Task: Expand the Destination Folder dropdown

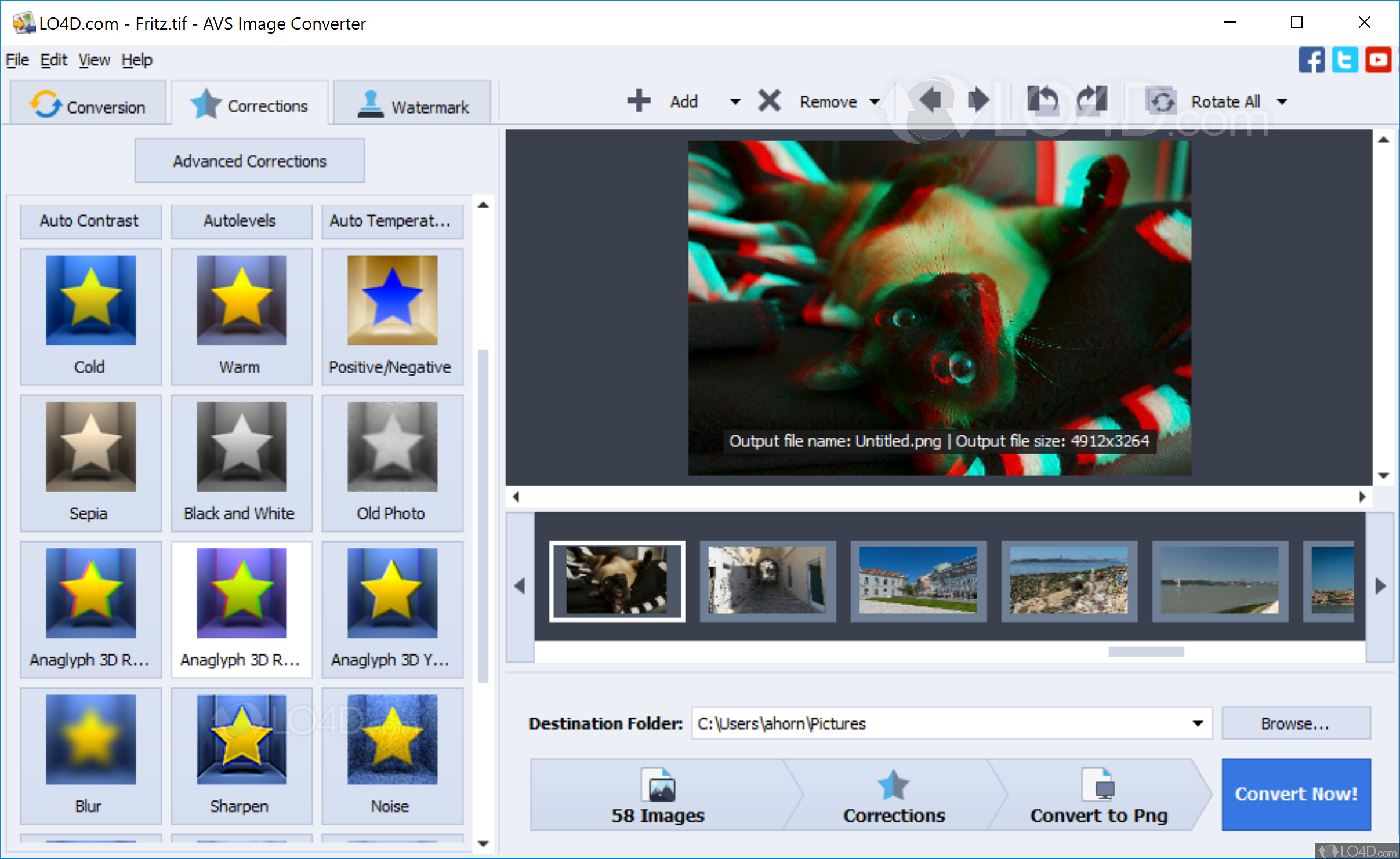Action: pos(1198,723)
